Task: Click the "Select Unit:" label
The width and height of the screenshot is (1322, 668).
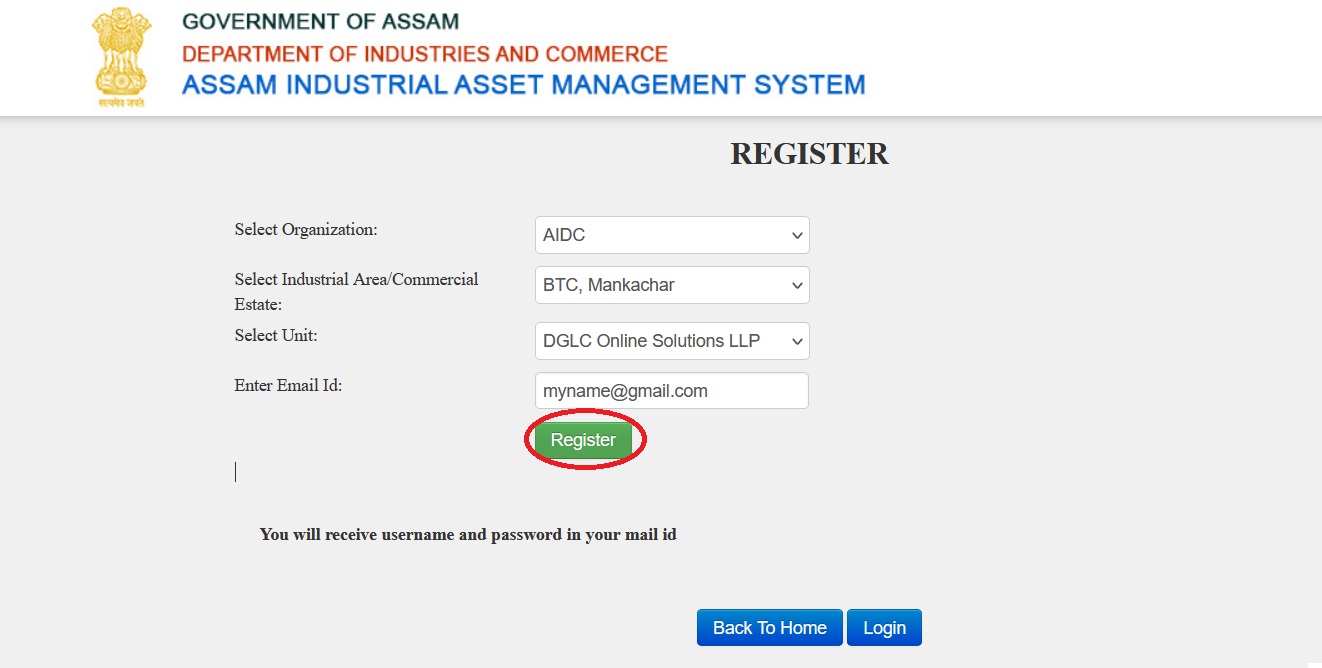Action: tap(276, 336)
